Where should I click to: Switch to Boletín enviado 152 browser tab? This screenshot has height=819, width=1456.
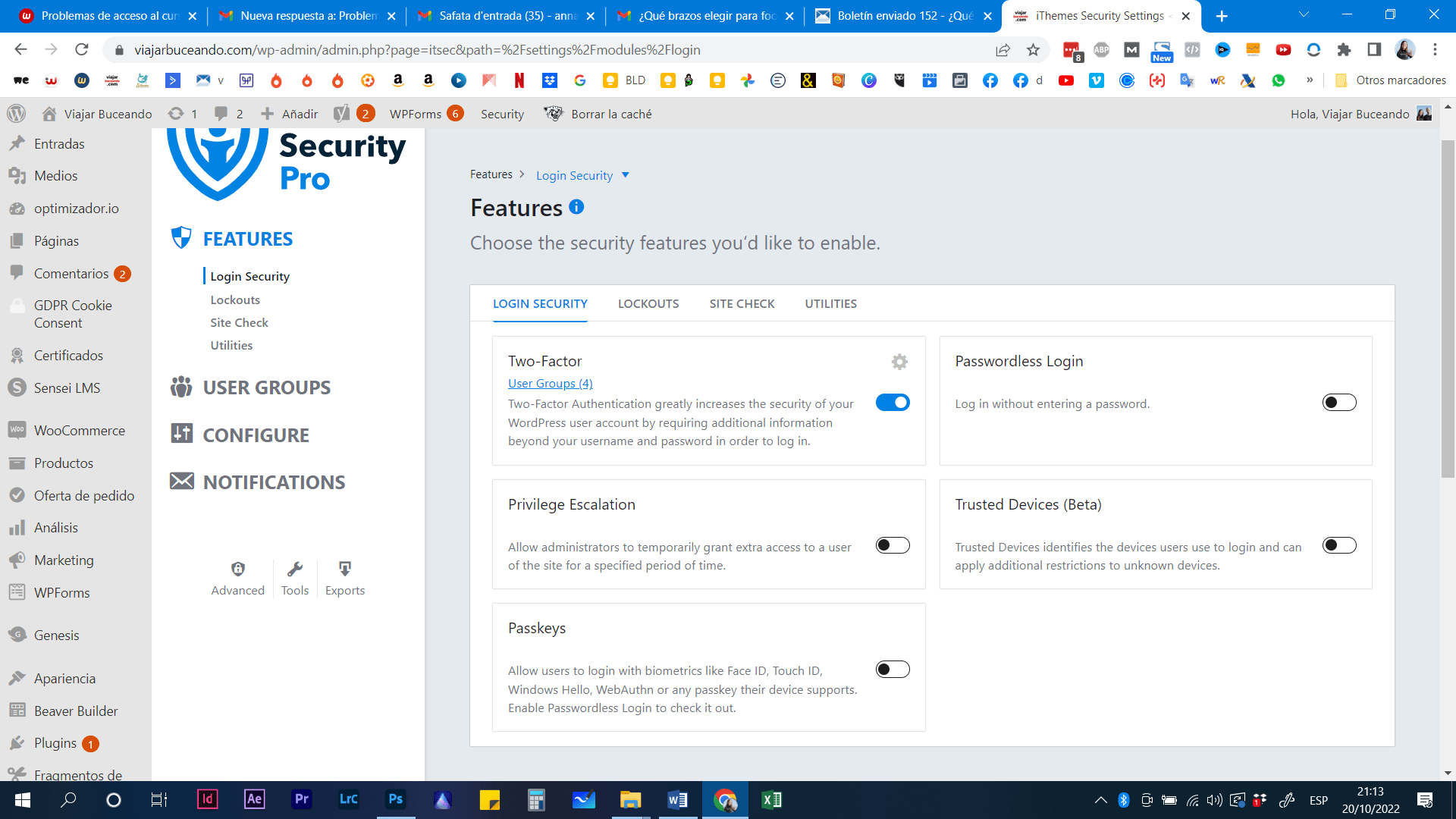(902, 16)
